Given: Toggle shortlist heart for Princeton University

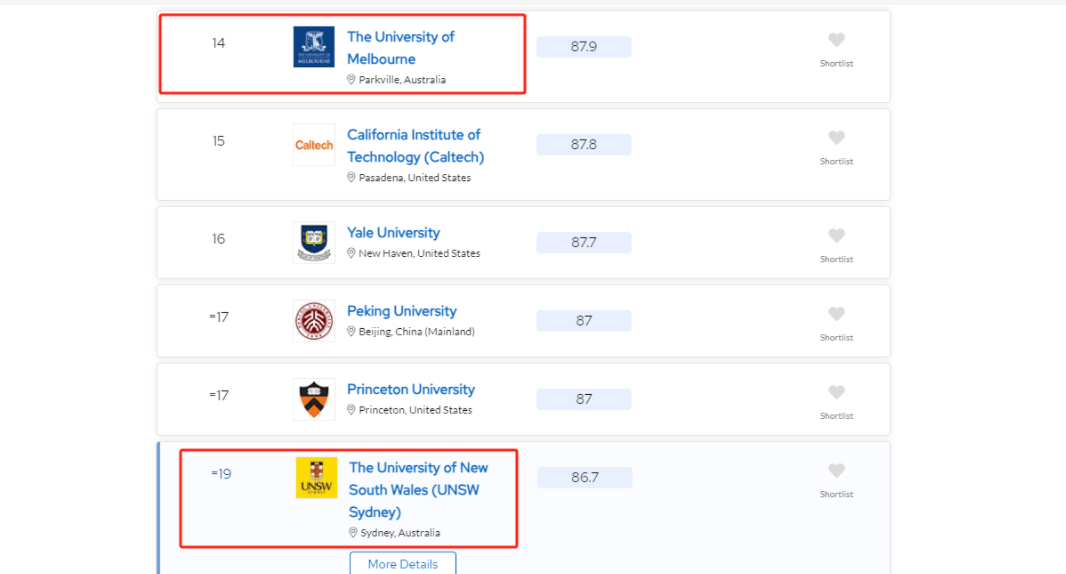Looking at the screenshot, I should click(836, 392).
